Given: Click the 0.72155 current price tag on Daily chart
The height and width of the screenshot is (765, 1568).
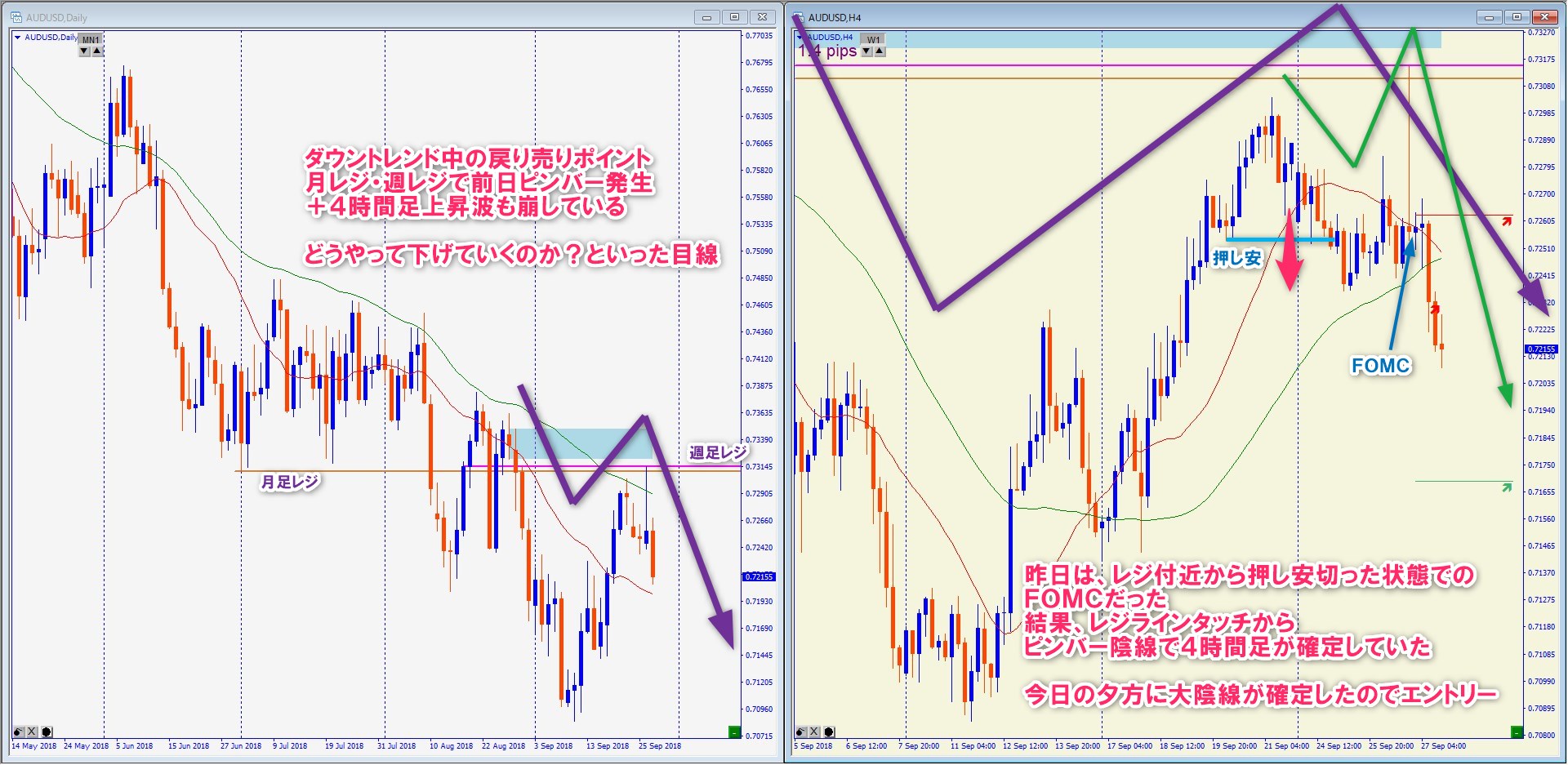Looking at the screenshot, I should pyautogui.click(x=759, y=576).
